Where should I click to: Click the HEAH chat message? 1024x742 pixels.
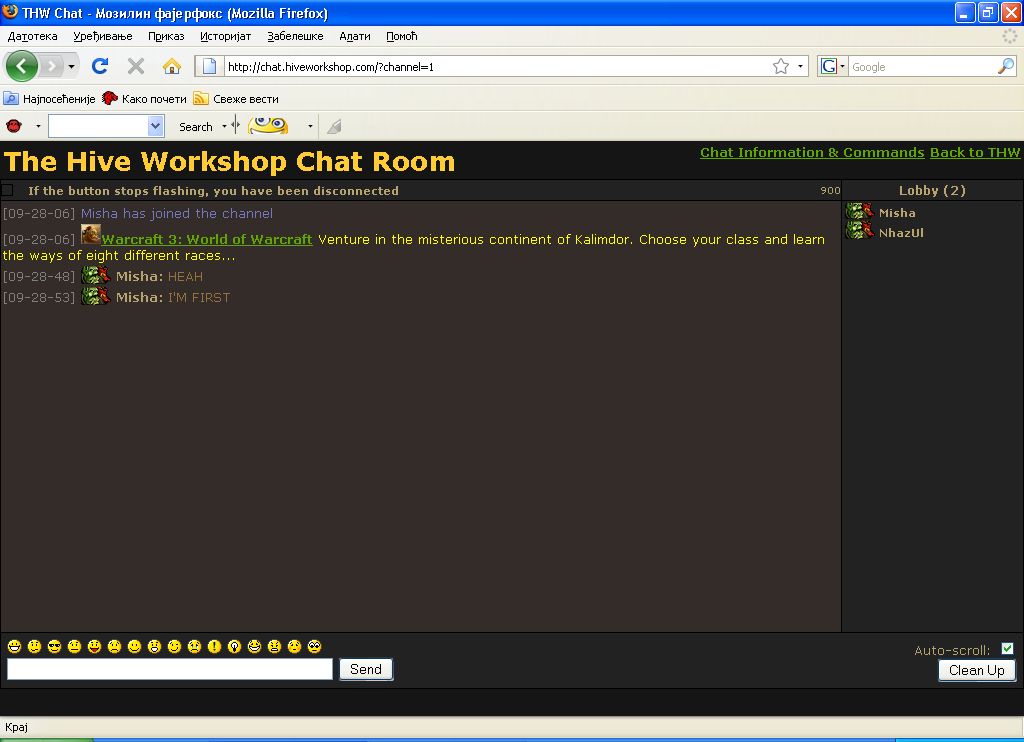pos(185,276)
